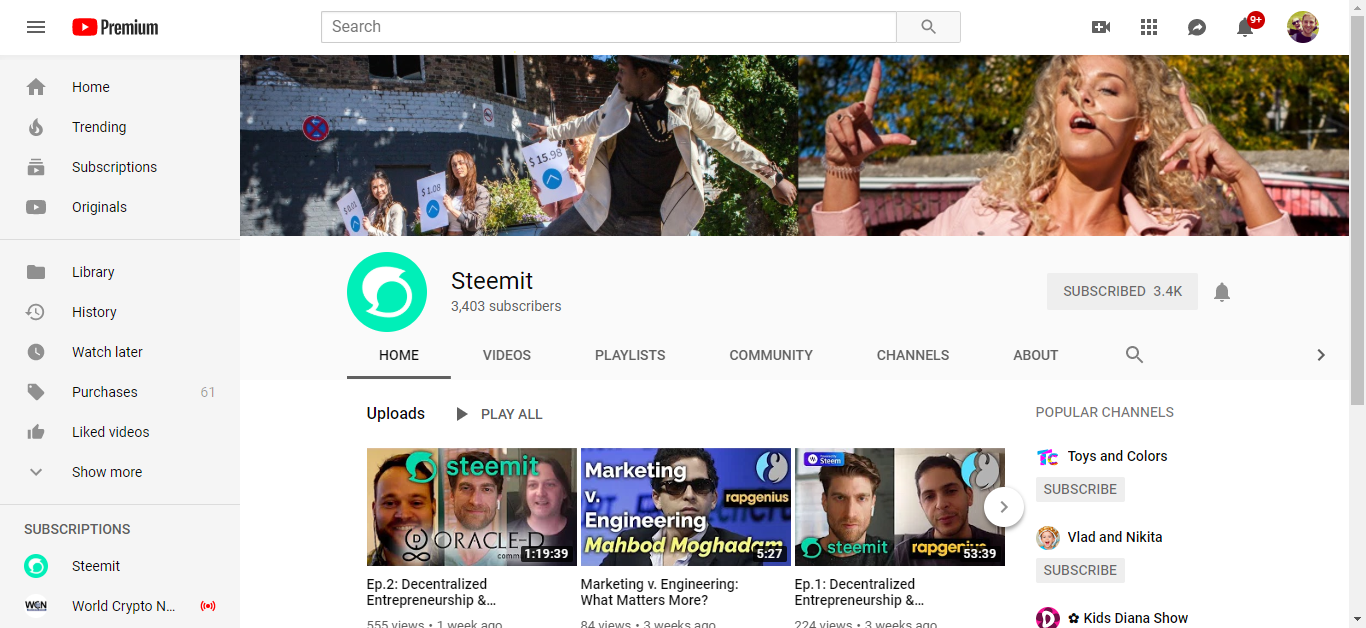This screenshot has height=628, width=1366.
Task: Open Marketing v. Engineering video title
Action: pos(660,592)
